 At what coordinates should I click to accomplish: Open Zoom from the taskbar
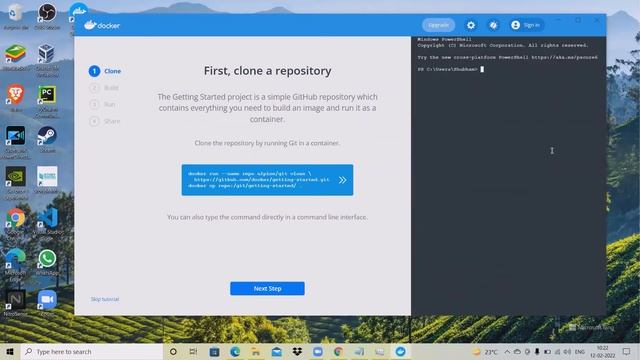318,351
